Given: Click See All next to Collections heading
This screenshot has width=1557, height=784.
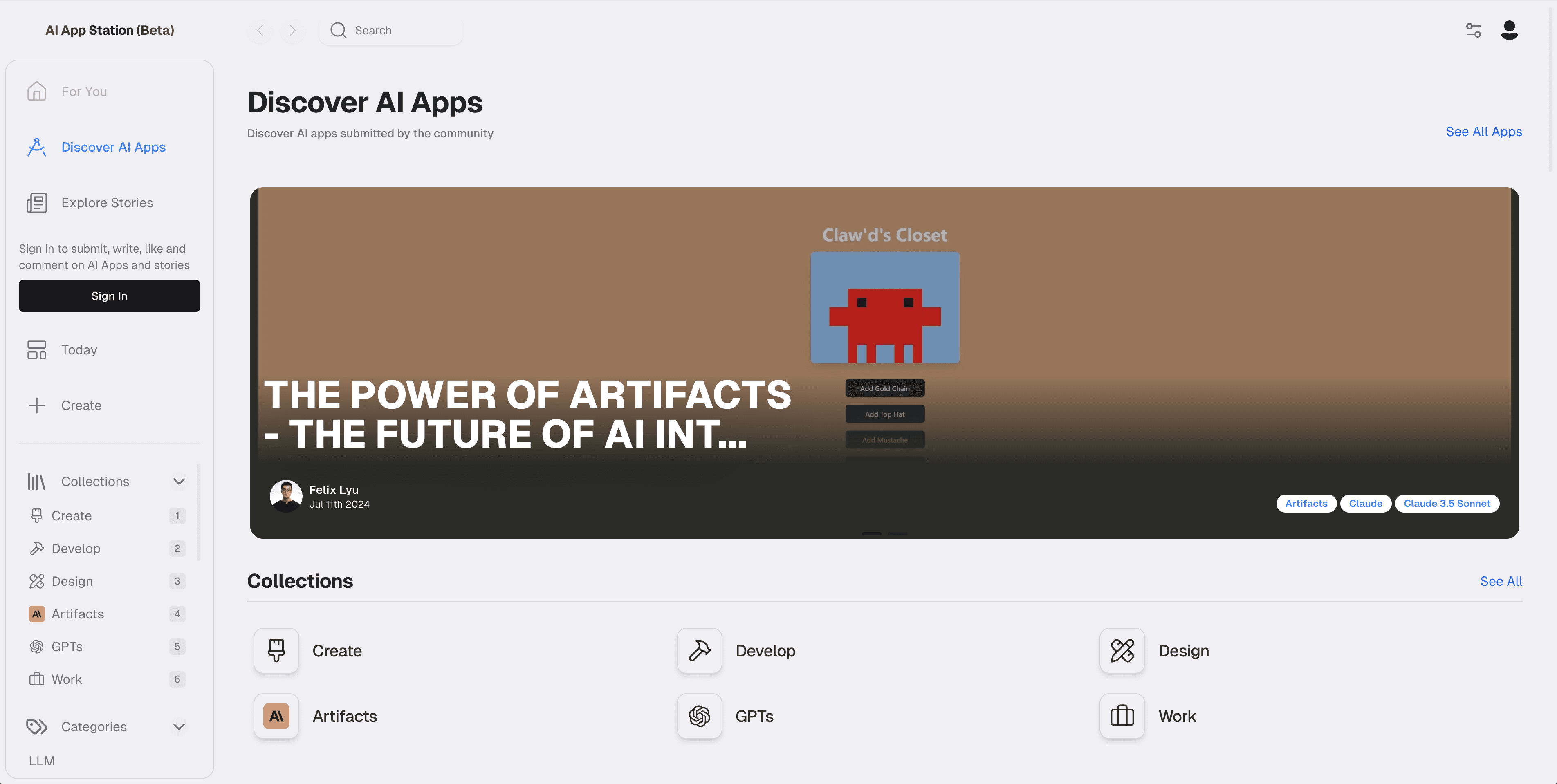Looking at the screenshot, I should pos(1501,581).
